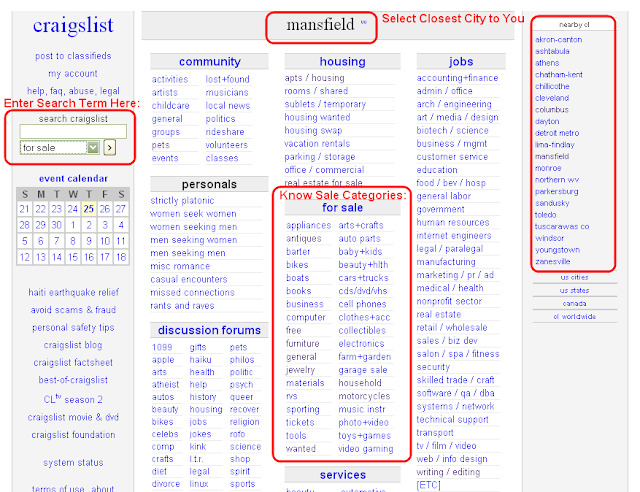
Task: Open furniture for sale
Action: [302, 344]
